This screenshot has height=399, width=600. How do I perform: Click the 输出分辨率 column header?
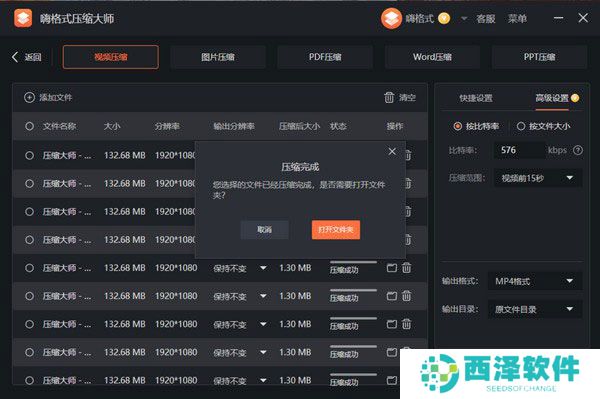click(234, 126)
